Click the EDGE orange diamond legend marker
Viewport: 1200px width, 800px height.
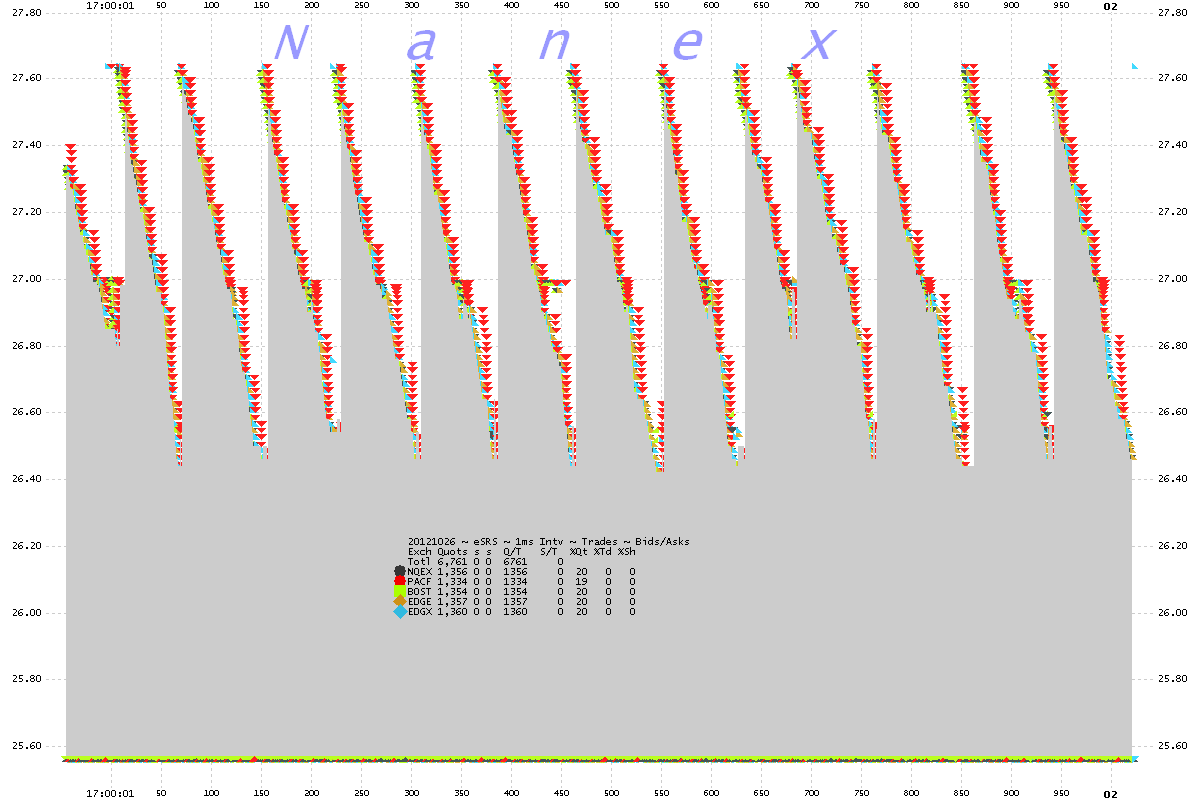[x=400, y=602]
